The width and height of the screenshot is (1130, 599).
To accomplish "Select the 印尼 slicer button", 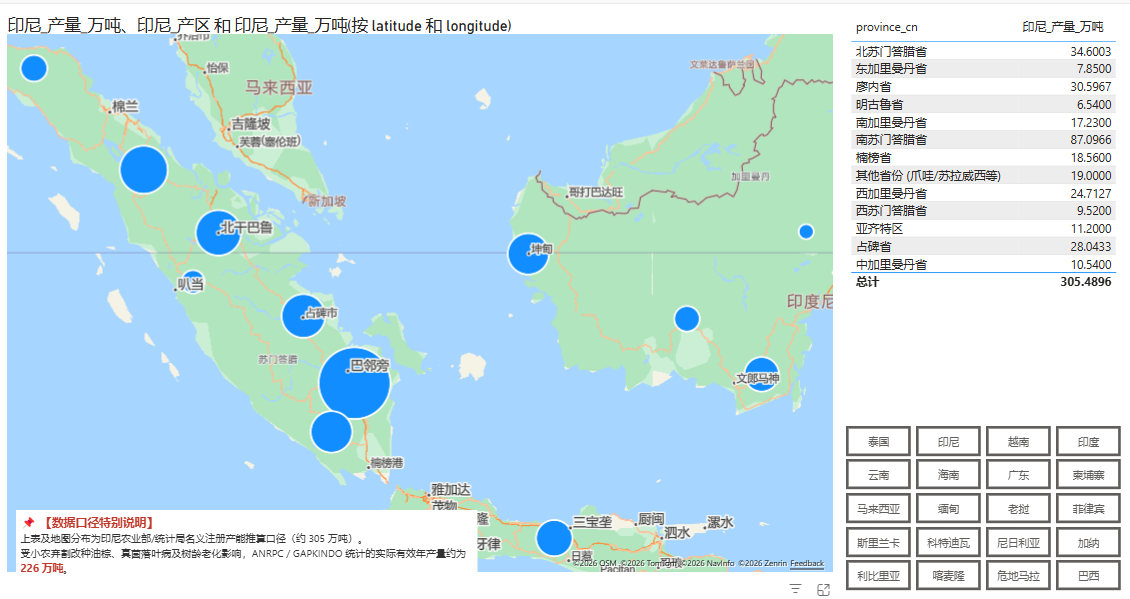I will 948,441.
